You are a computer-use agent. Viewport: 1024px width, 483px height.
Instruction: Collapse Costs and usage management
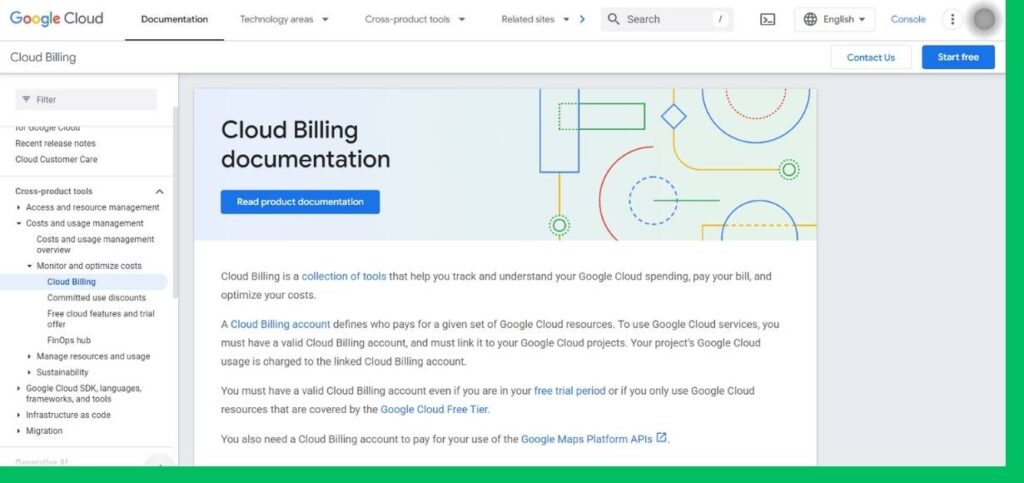(x=18, y=223)
